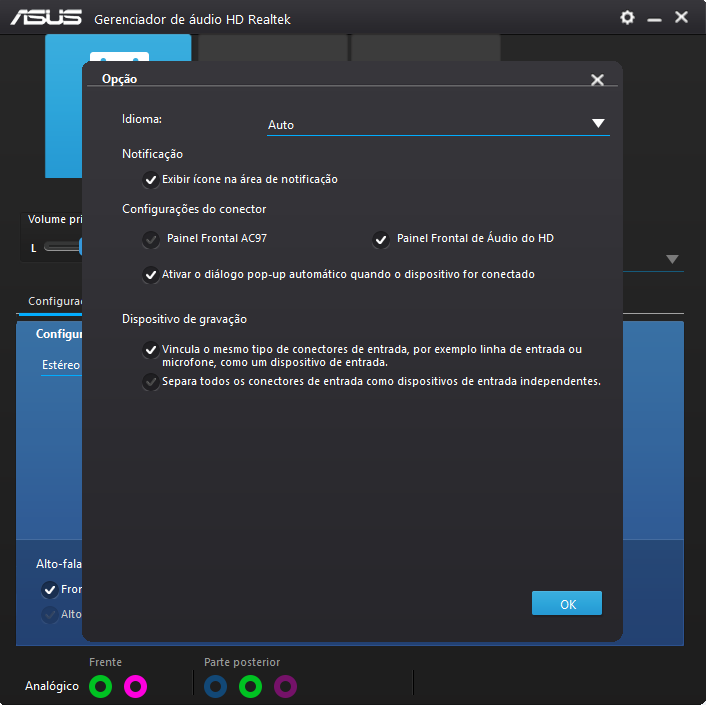Image resolution: width=706 pixels, height=705 pixels.
Task: Toggle Exibir ícone na área de notificação
Action: (151, 180)
